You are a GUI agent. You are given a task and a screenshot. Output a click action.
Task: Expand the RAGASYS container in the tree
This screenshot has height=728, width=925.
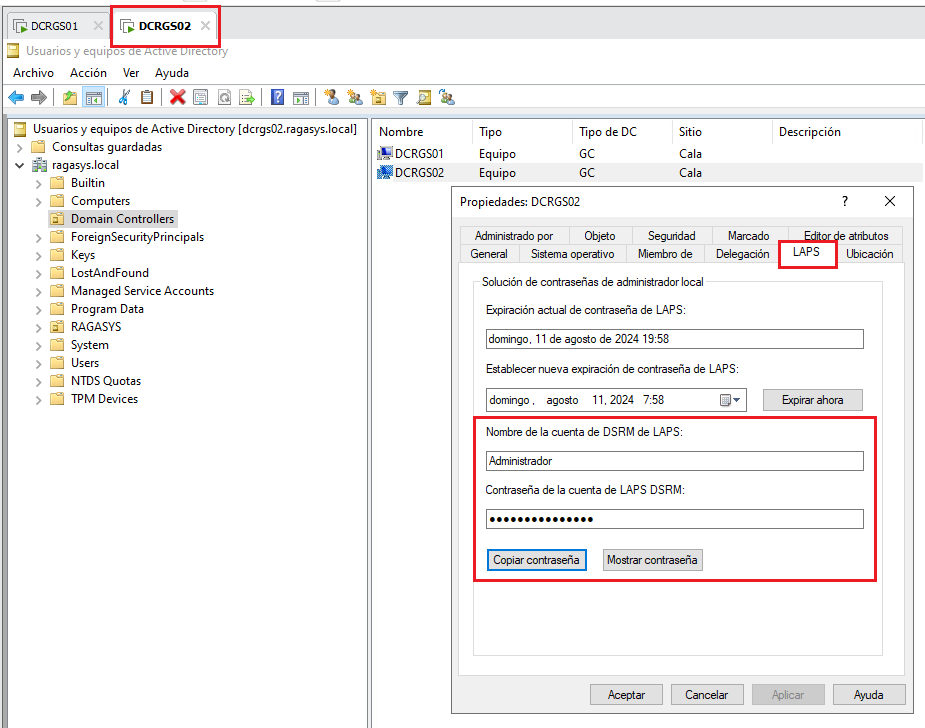click(x=38, y=326)
